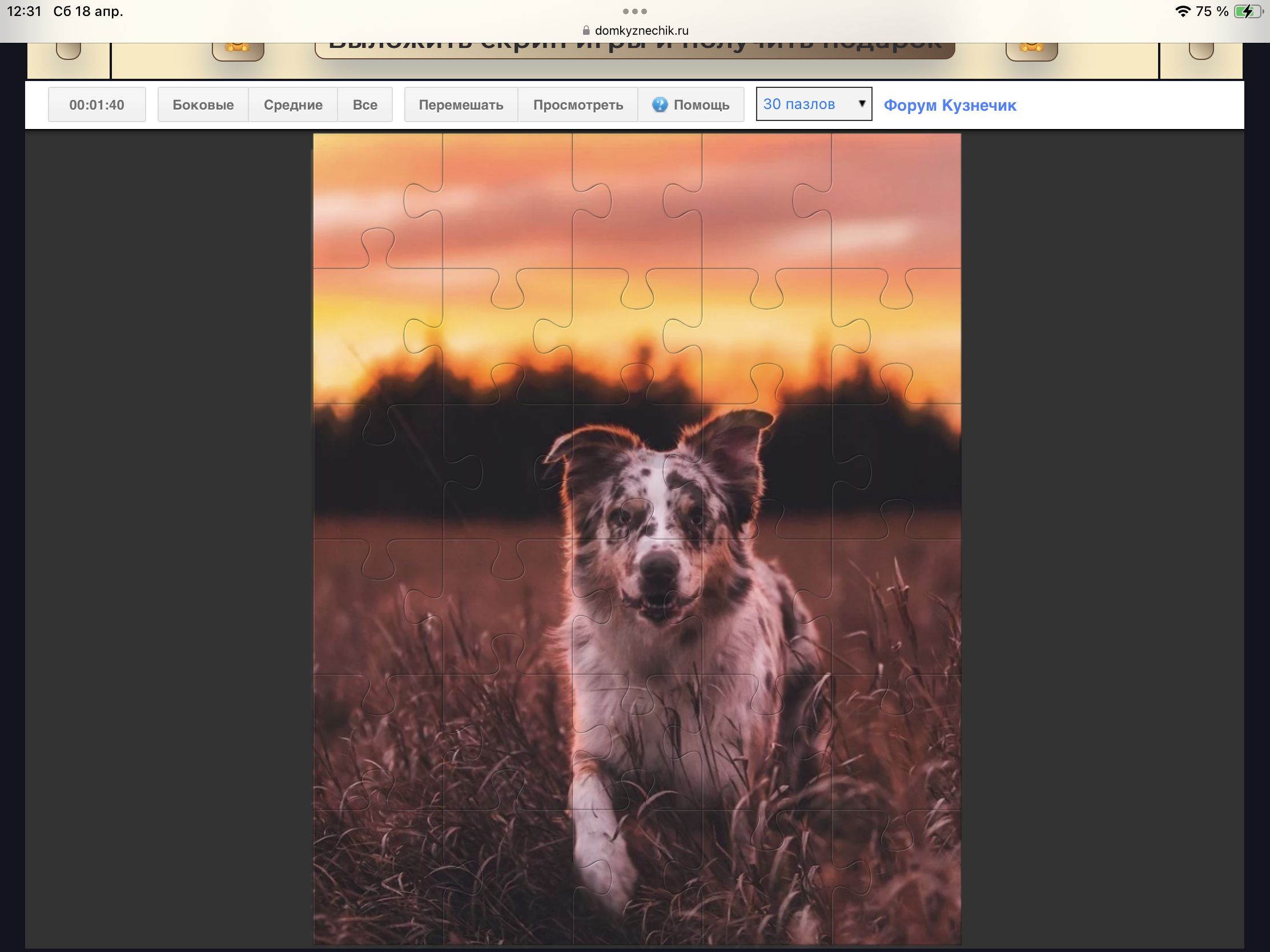
Task: Show only edge pieces with Боковые
Action: point(203,104)
